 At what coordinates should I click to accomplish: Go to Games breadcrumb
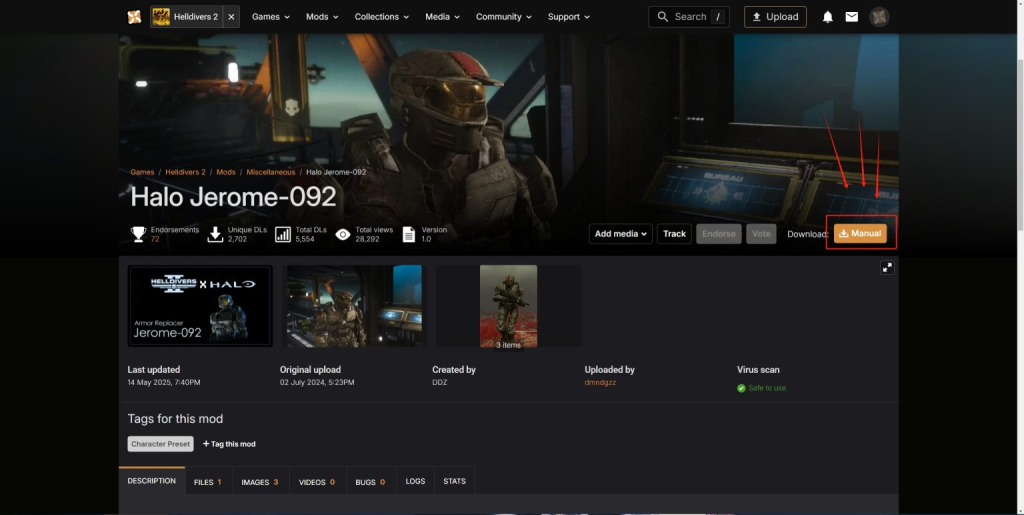(x=142, y=172)
